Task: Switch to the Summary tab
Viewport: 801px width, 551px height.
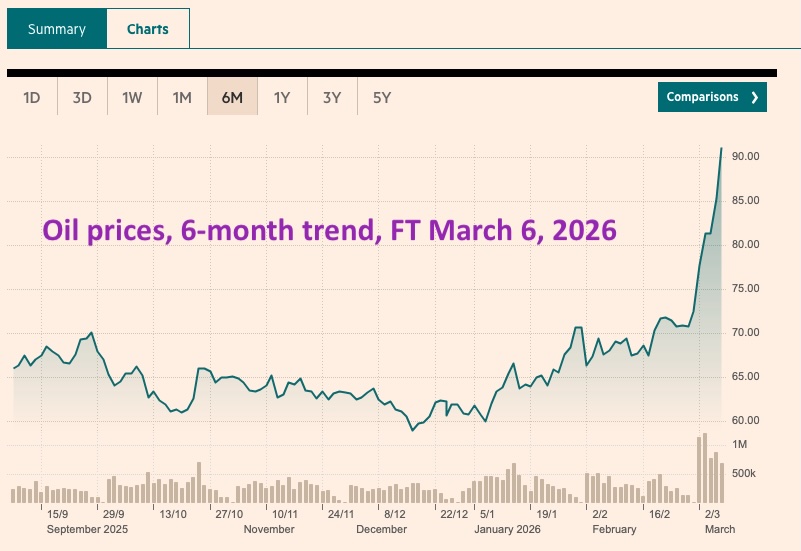Action: (x=56, y=29)
